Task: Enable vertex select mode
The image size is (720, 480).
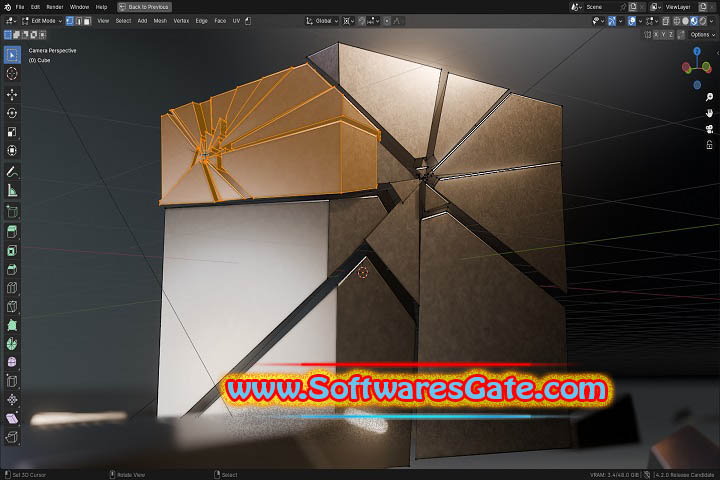Action: [x=70, y=21]
